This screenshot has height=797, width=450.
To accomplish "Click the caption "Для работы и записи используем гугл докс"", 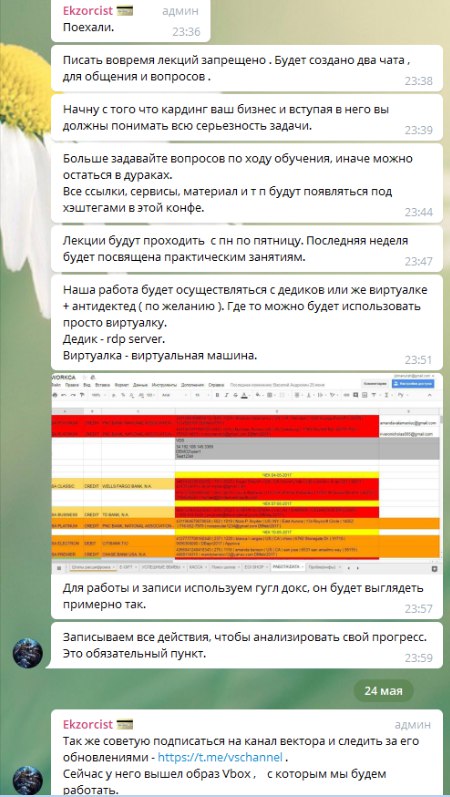I will click(x=243, y=596).
